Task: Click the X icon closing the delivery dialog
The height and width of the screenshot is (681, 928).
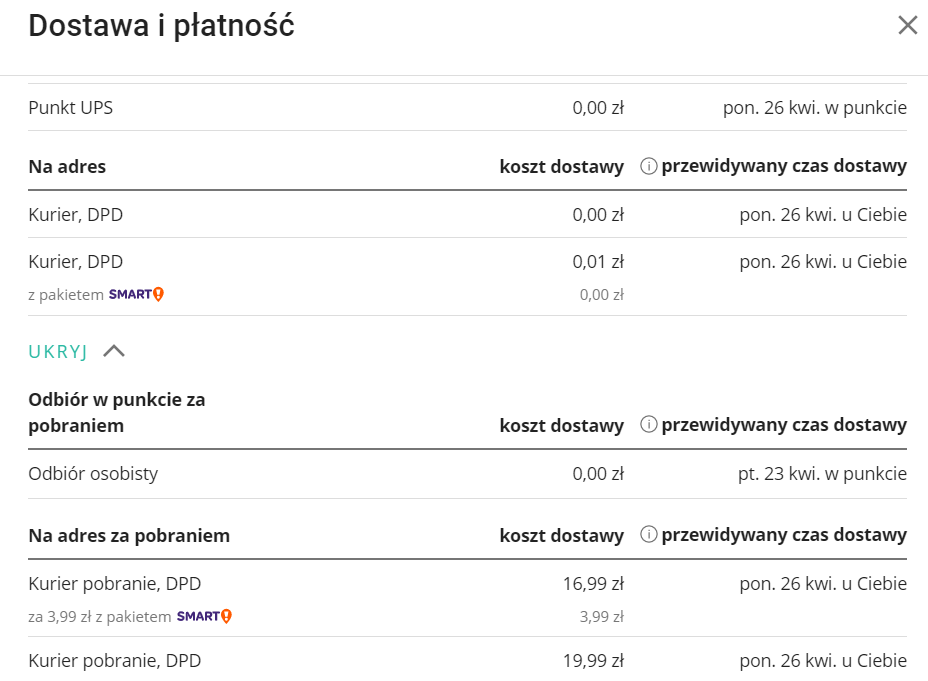Action: 906,27
